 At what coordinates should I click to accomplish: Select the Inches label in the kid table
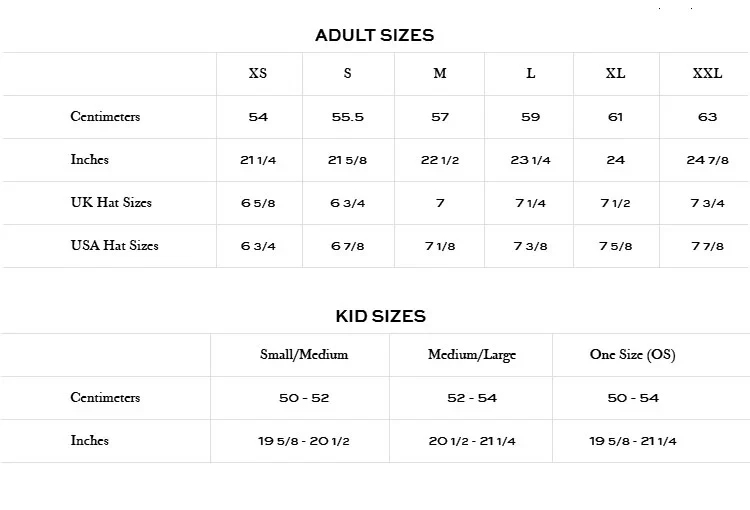[x=89, y=440]
